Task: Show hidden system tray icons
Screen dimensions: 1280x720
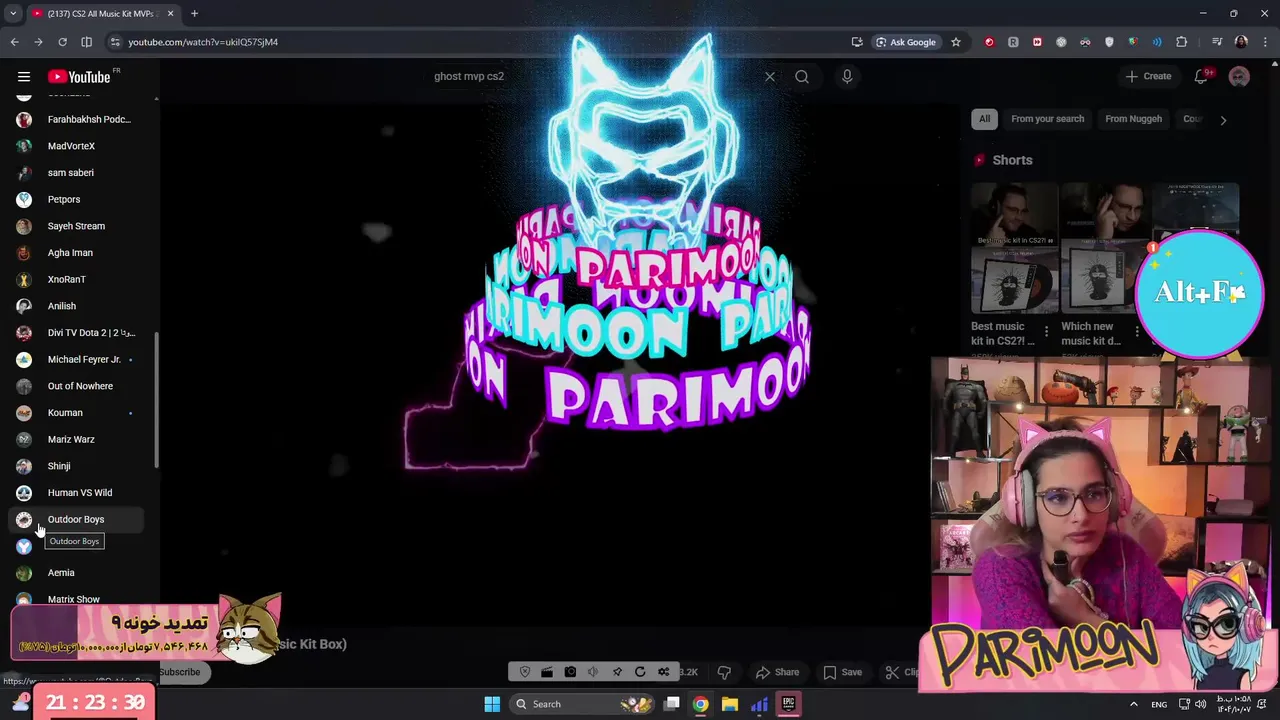Action: point(1133,704)
